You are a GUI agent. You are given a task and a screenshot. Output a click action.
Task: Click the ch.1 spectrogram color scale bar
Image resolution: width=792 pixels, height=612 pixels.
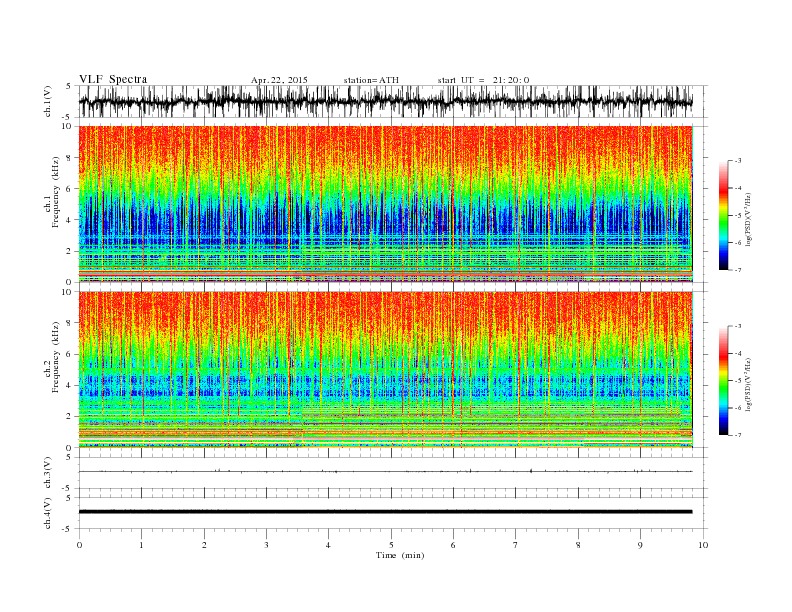724,215
